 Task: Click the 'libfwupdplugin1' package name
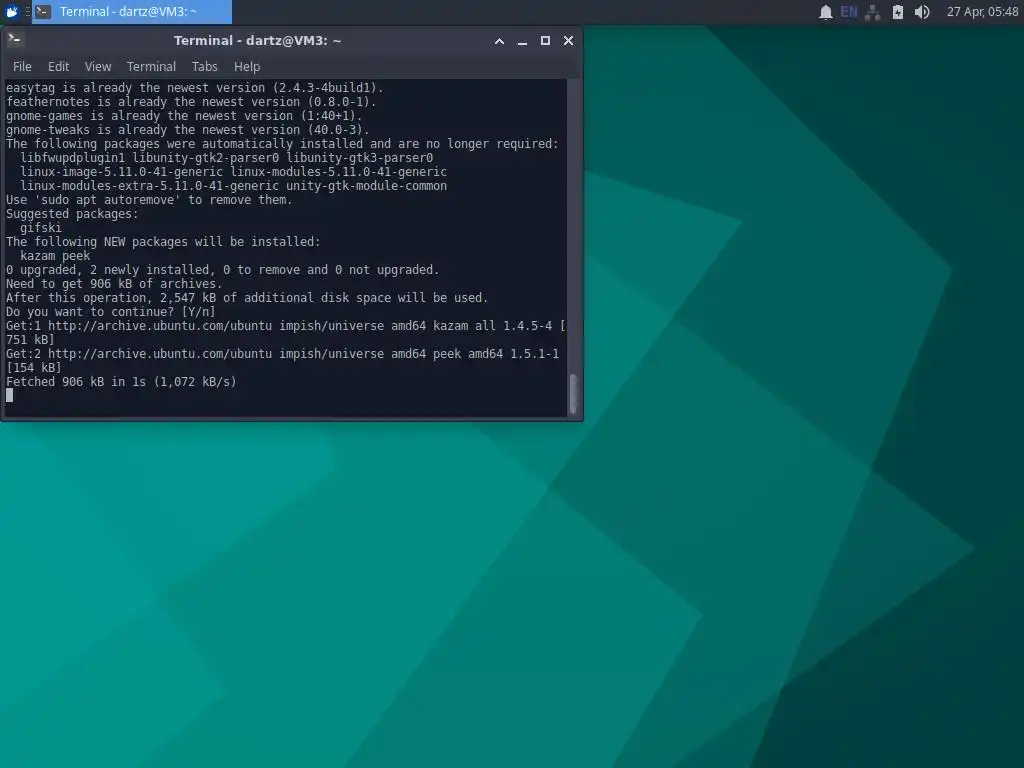[72, 157]
